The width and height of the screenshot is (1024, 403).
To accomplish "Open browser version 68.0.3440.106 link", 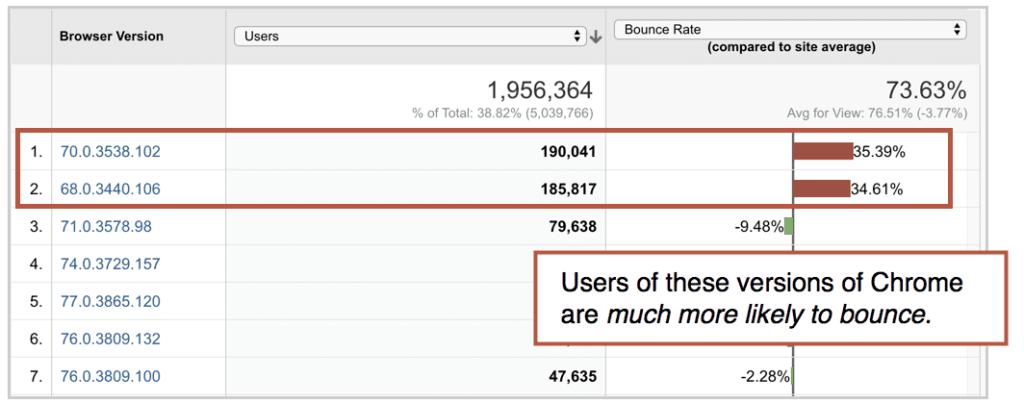I will coord(110,189).
